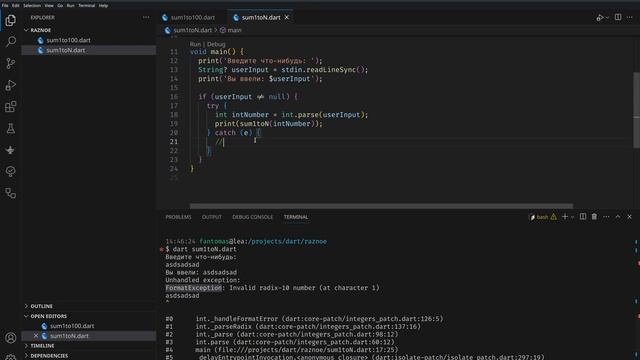Split the editor with the split icon
The height and width of the screenshot is (360, 640).
coord(618,17)
